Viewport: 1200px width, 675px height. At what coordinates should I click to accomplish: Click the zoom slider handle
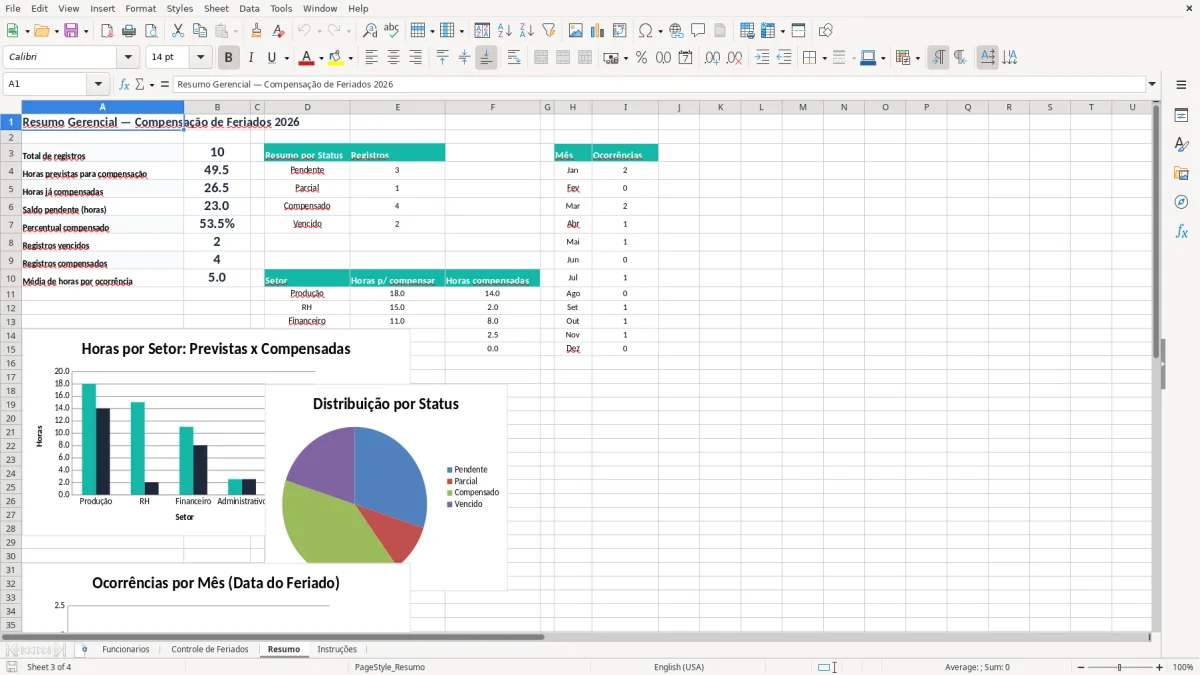tap(1120, 667)
